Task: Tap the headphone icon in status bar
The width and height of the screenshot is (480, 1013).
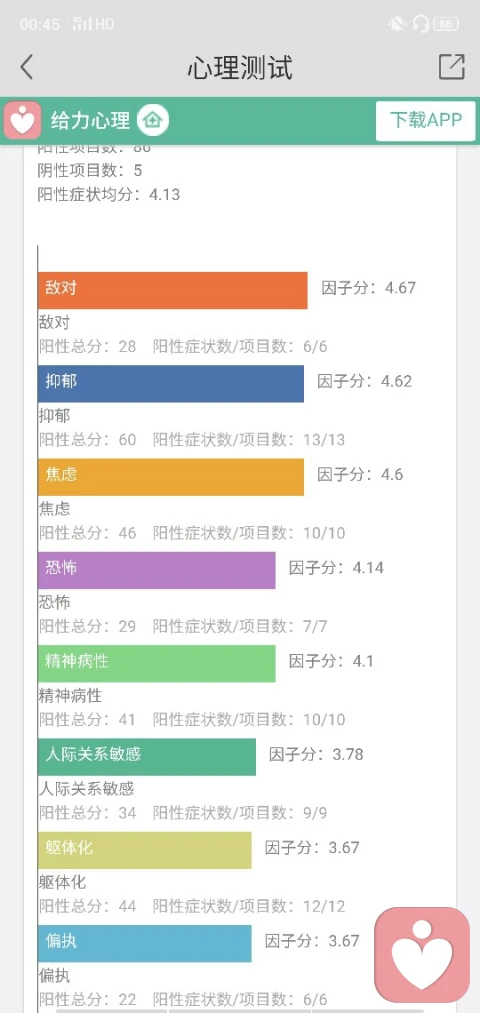Action: pos(421,25)
